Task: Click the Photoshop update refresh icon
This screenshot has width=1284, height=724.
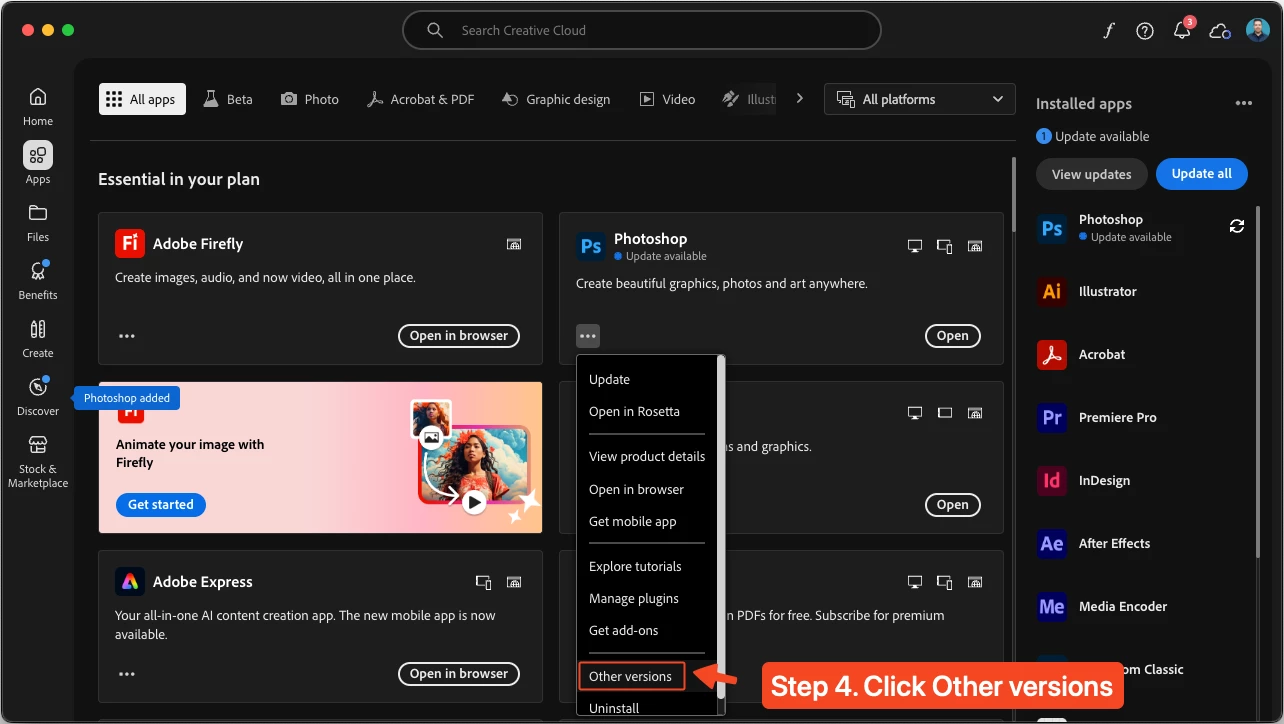Action: tap(1237, 227)
